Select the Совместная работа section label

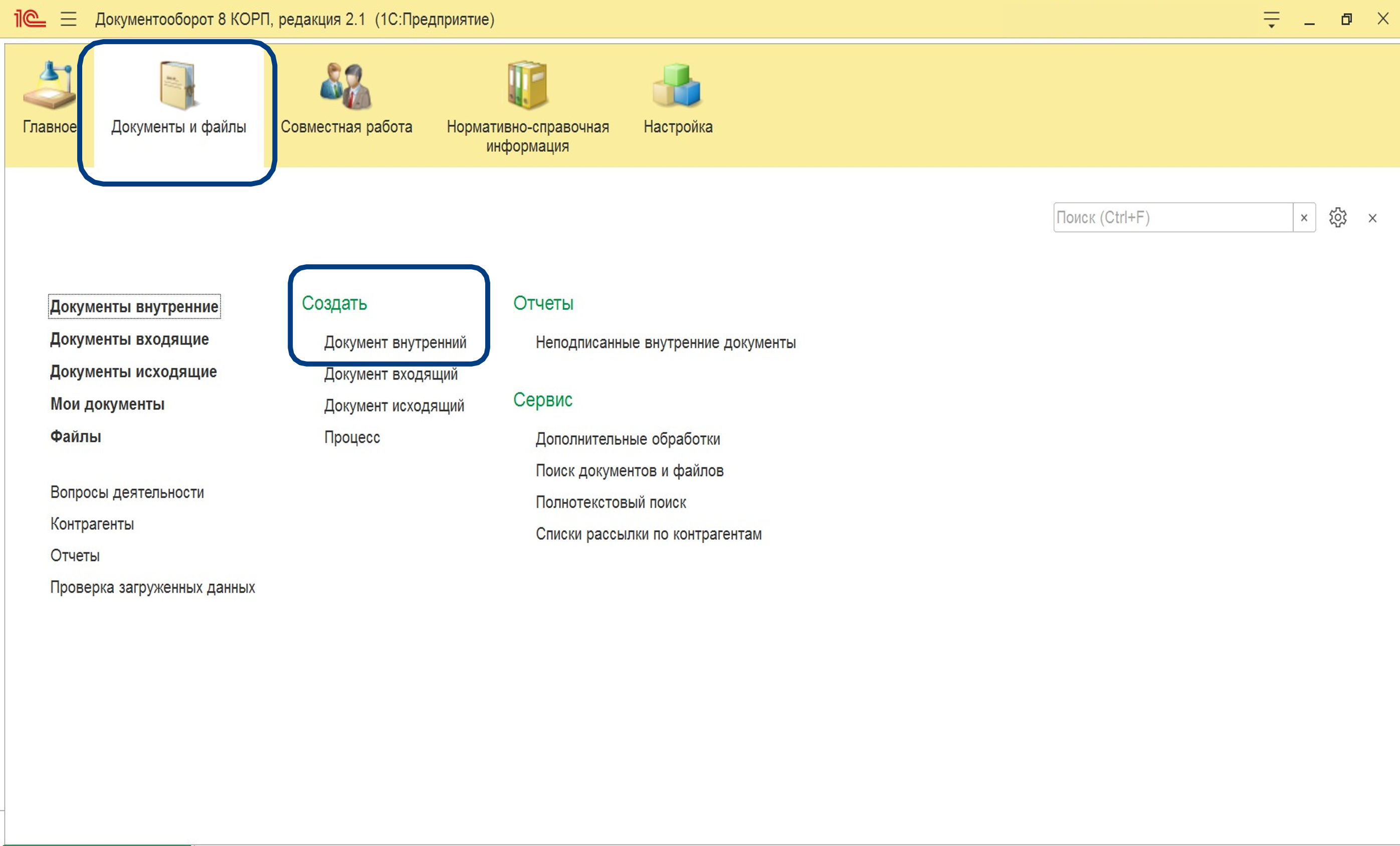(346, 127)
